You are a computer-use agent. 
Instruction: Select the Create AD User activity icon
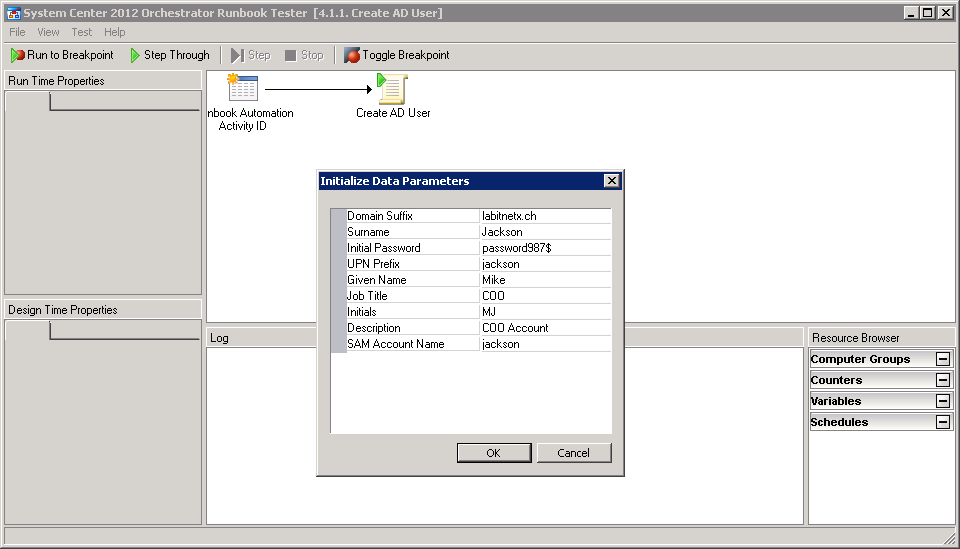point(392,89)
